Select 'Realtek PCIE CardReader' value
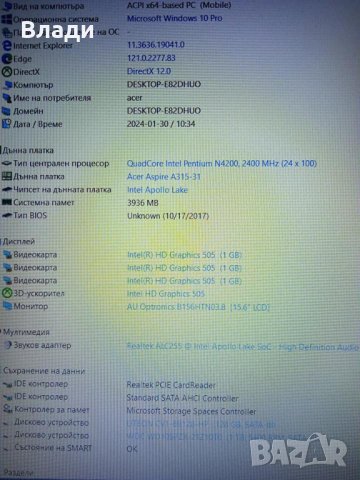This screenshot has width=360, height=480. [x=171, y=385]
